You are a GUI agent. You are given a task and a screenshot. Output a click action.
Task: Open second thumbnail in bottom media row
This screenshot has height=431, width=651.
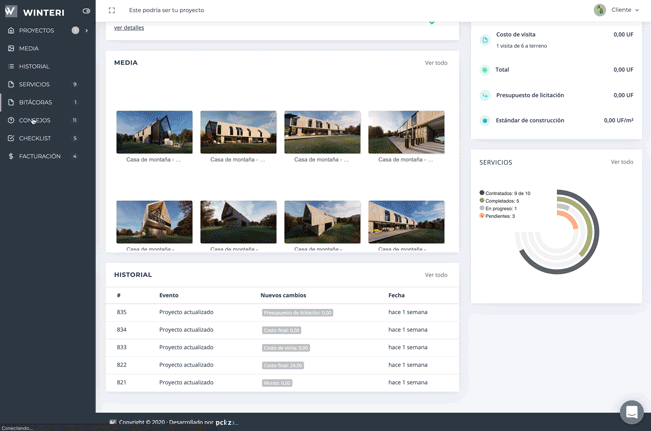tap(238, 222)
